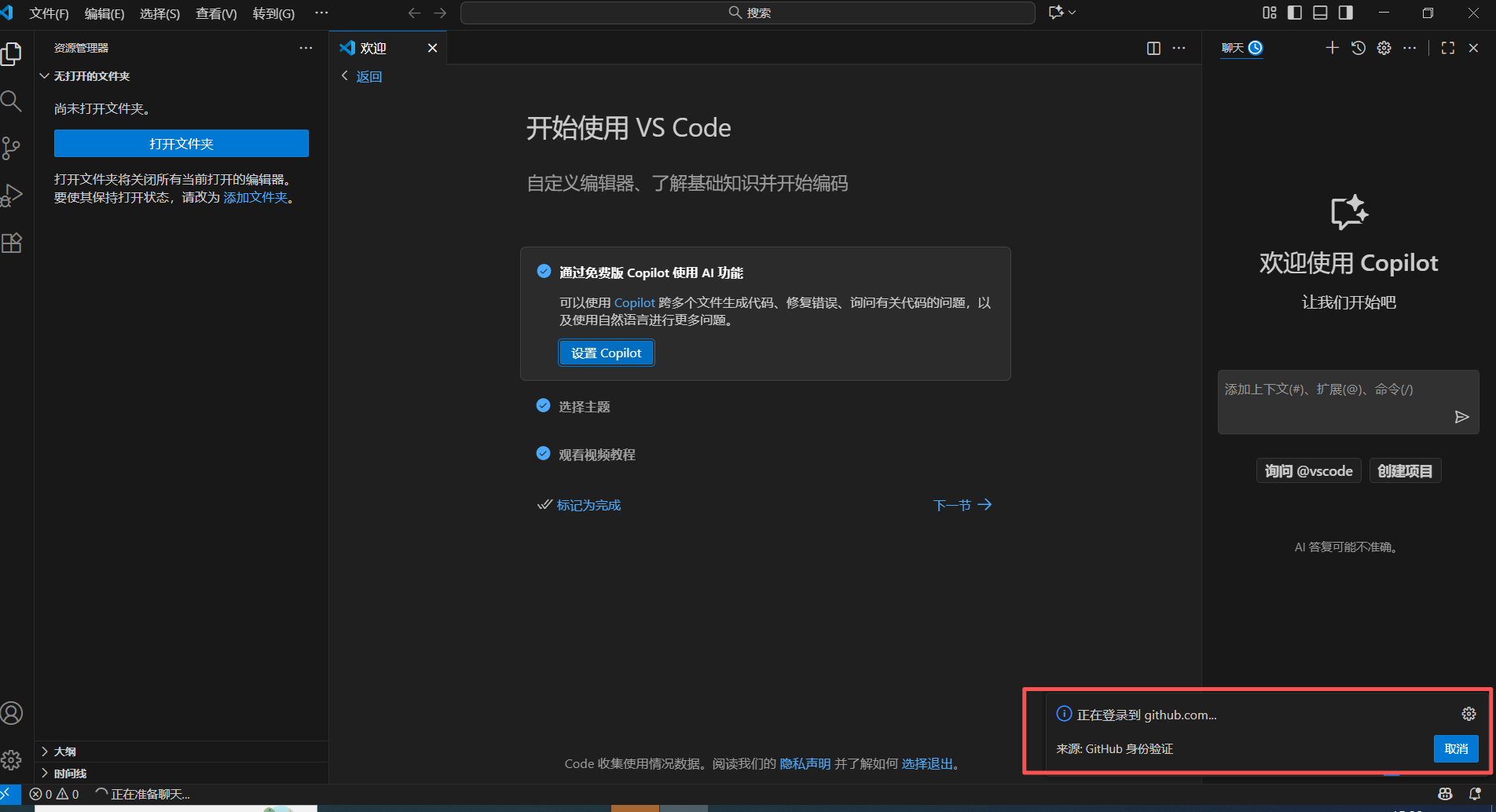The image size is (1496, 812).
Task: Open the Copilot link in description
Action: point(634,302)
